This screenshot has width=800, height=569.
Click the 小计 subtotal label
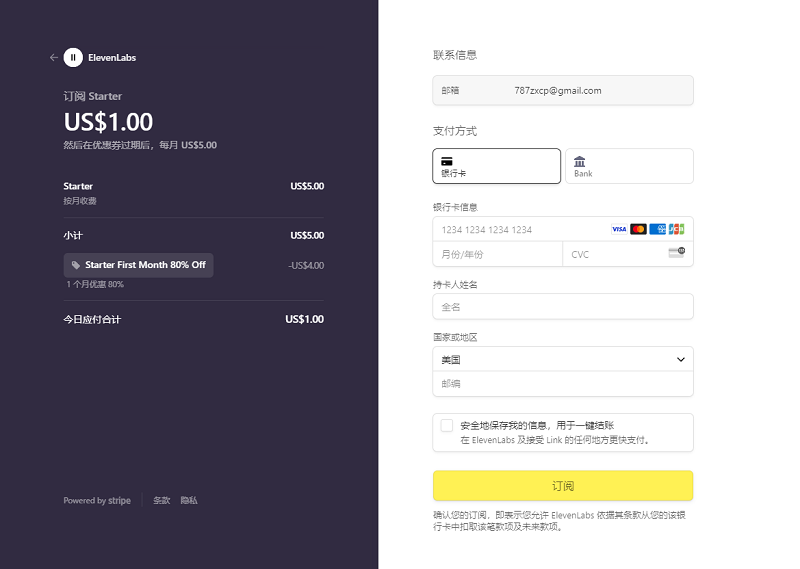click(73, 235)
